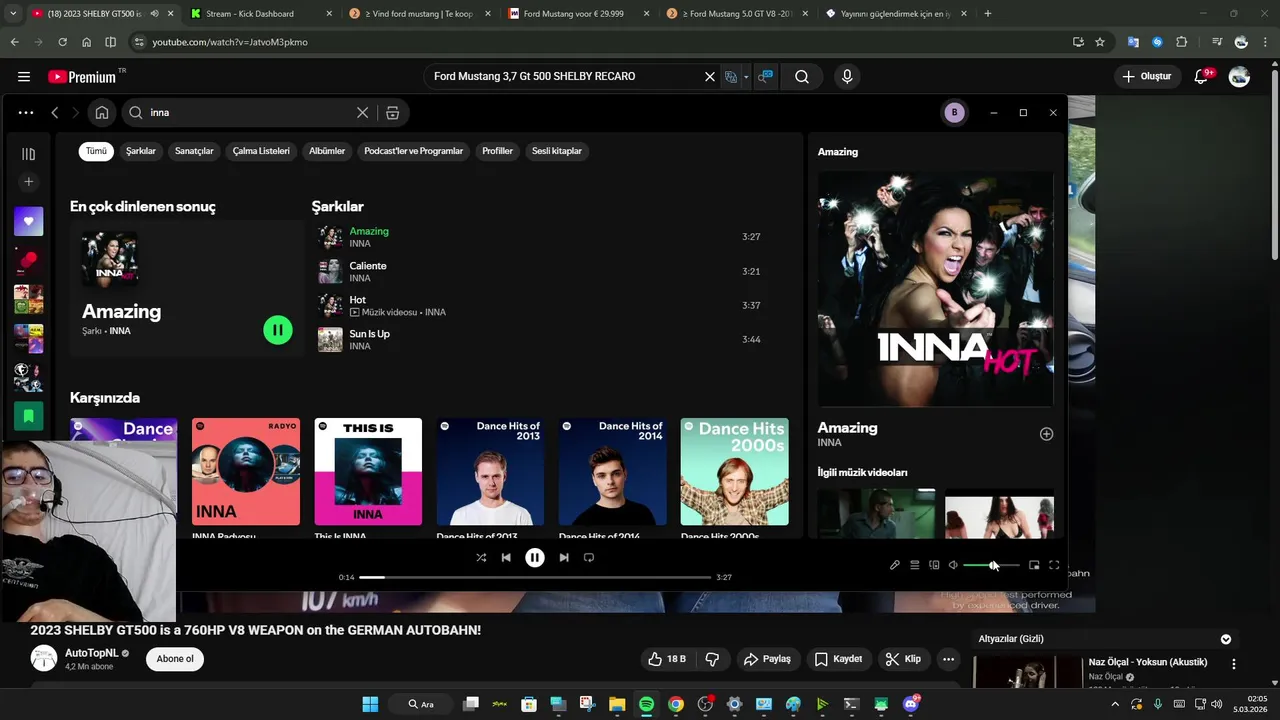
Task: Toggle repeat in Spotify player
Action: tap(589, 558)
